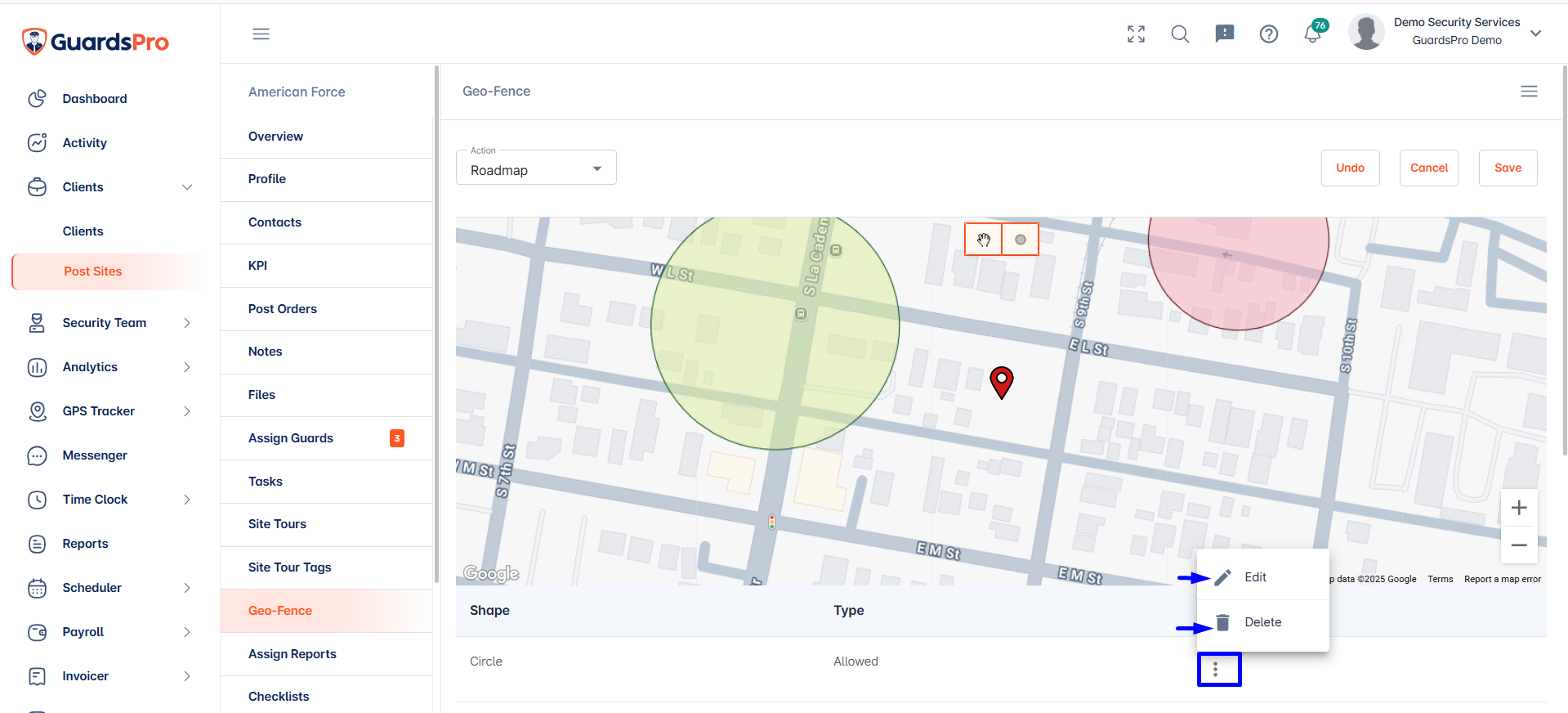Open the help question mark icon

(1268, 34)
